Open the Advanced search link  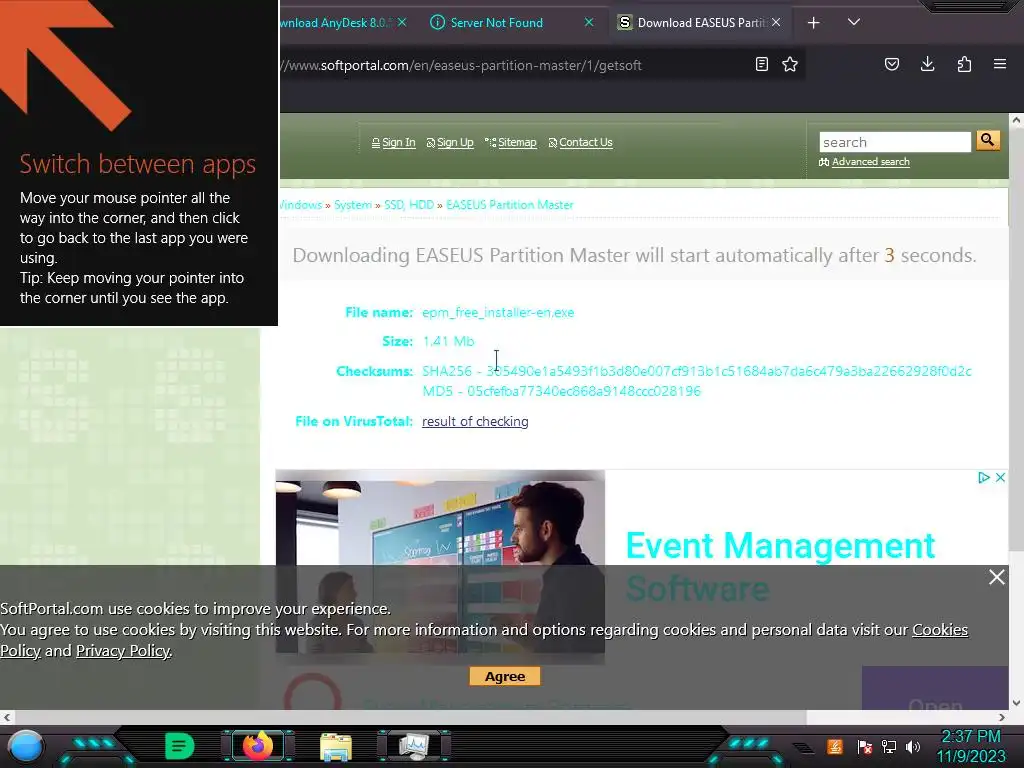(x=870, y=162)
